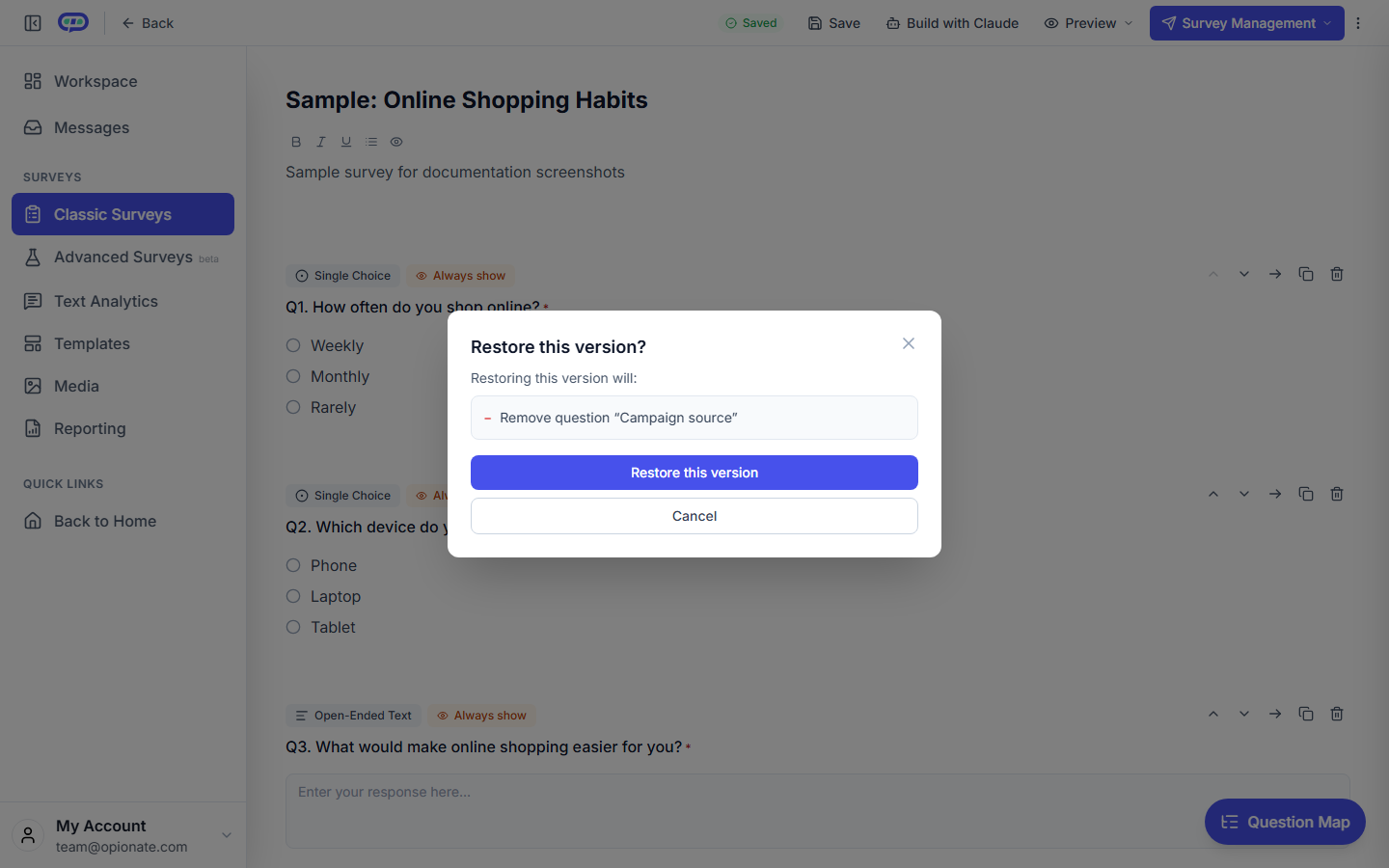
Task: Expand My Account menu chevron
Action: [x=227, y=835]
